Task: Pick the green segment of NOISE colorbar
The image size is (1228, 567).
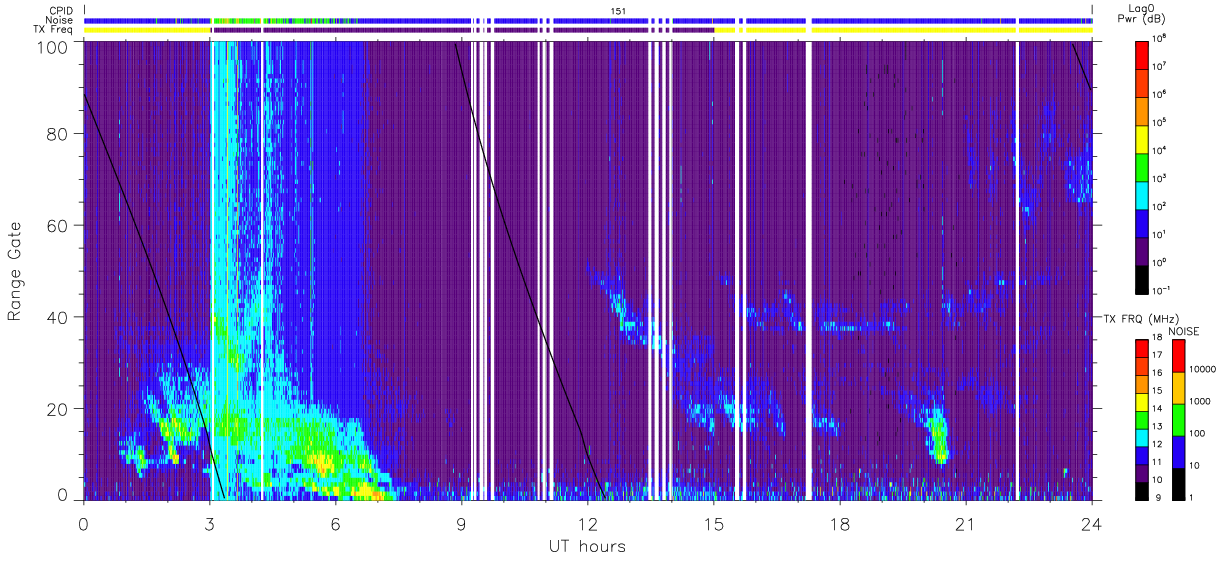Action: coord(1178,420)
